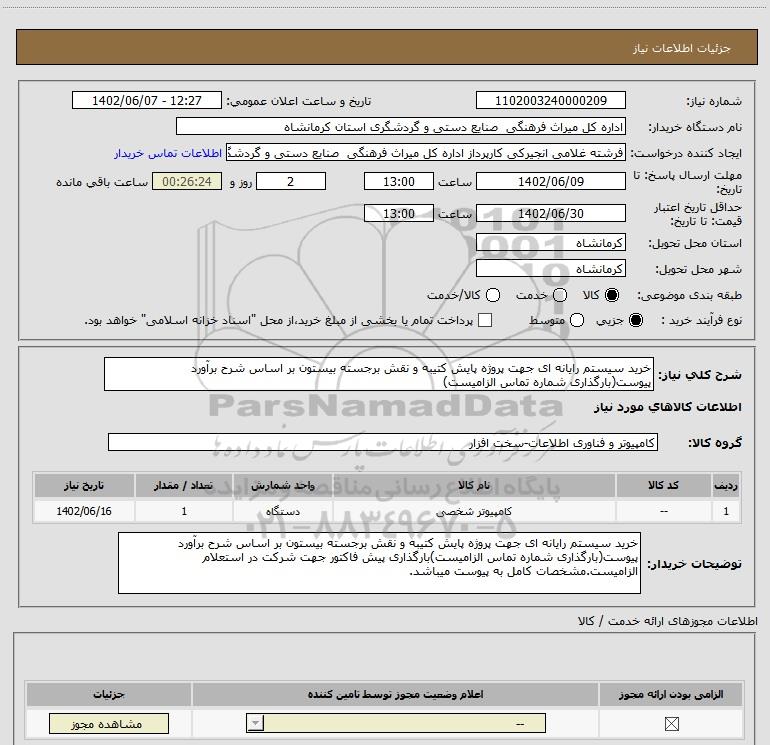Open the اعلام وضعیت مجوز dropdown arrow
The width and height of the screenshot is (770, 745).
click(255, 723)
